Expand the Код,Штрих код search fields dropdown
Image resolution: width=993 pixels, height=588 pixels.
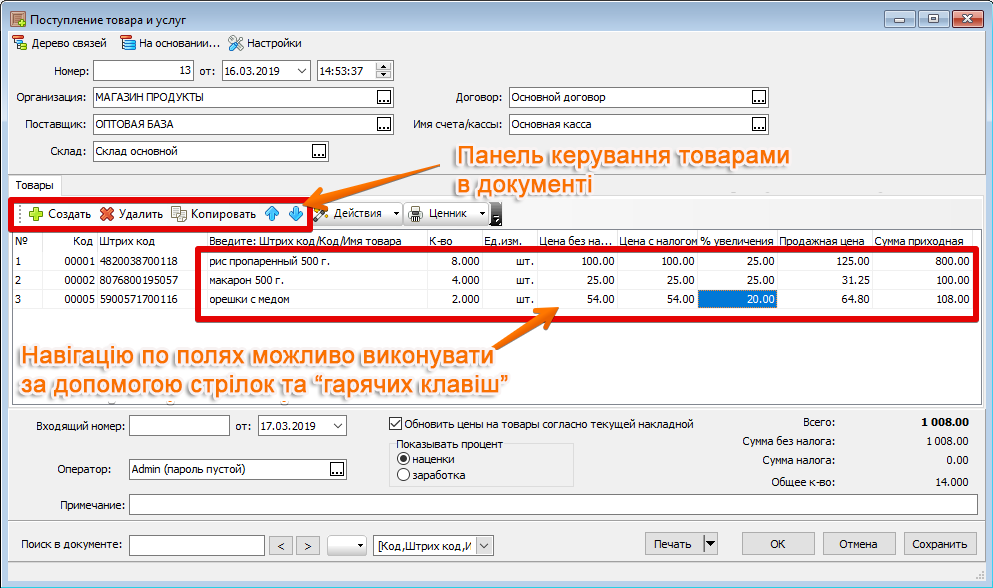point(484,546)
